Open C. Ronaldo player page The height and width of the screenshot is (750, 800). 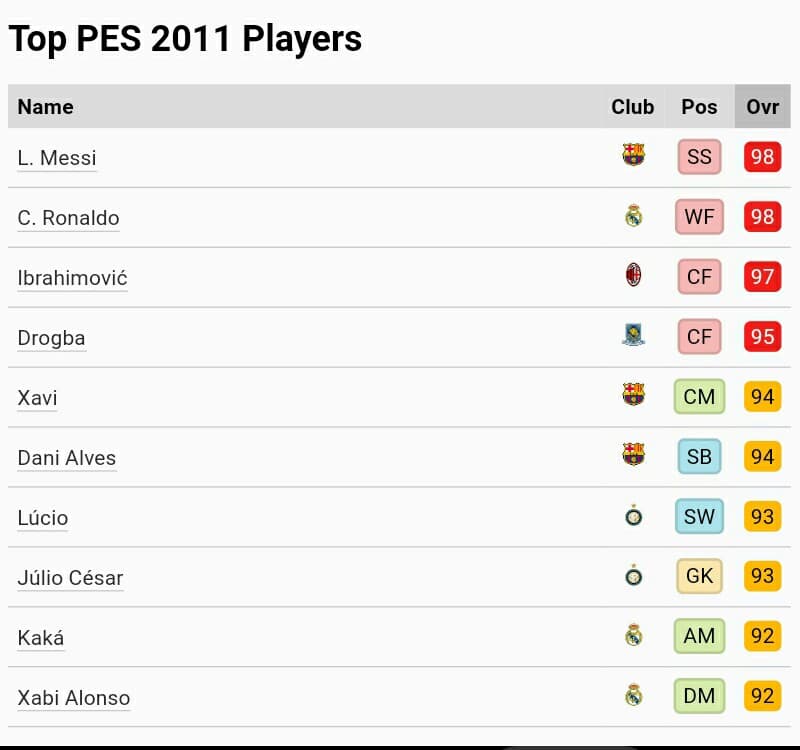click(68, 218)
